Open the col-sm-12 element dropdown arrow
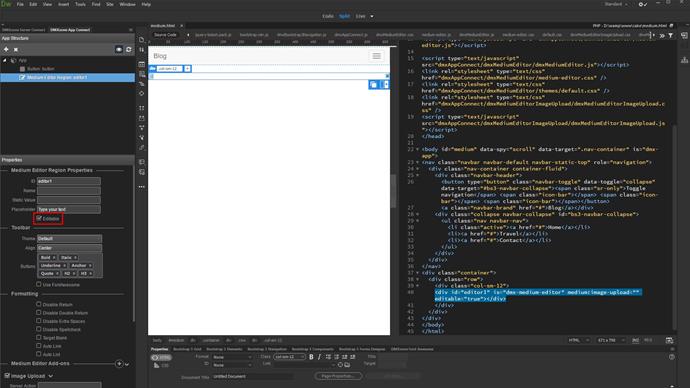The width and height of the screenshot is (690, 388). 187,69
